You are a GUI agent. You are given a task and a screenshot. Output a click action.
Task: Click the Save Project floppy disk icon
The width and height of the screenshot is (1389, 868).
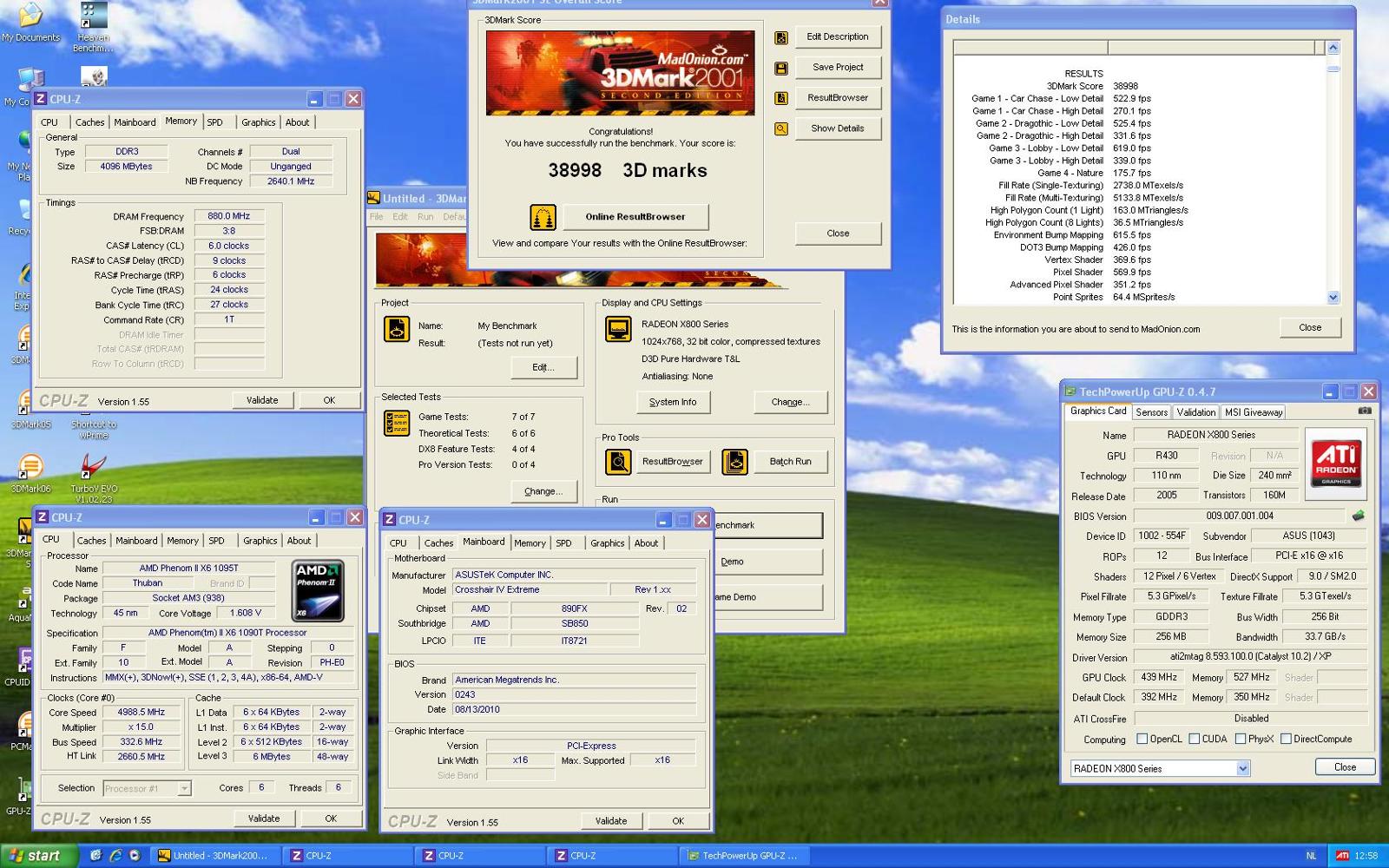coord(781,68)
